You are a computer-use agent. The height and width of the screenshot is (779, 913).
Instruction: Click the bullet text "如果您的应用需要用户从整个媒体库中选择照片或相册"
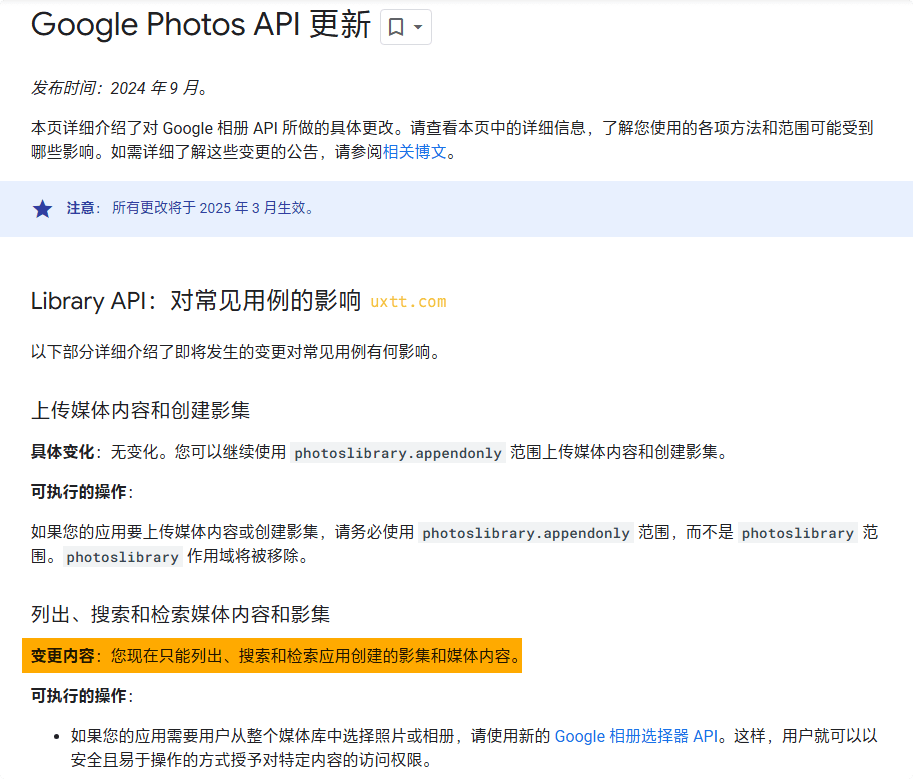(x=263, y=736)
